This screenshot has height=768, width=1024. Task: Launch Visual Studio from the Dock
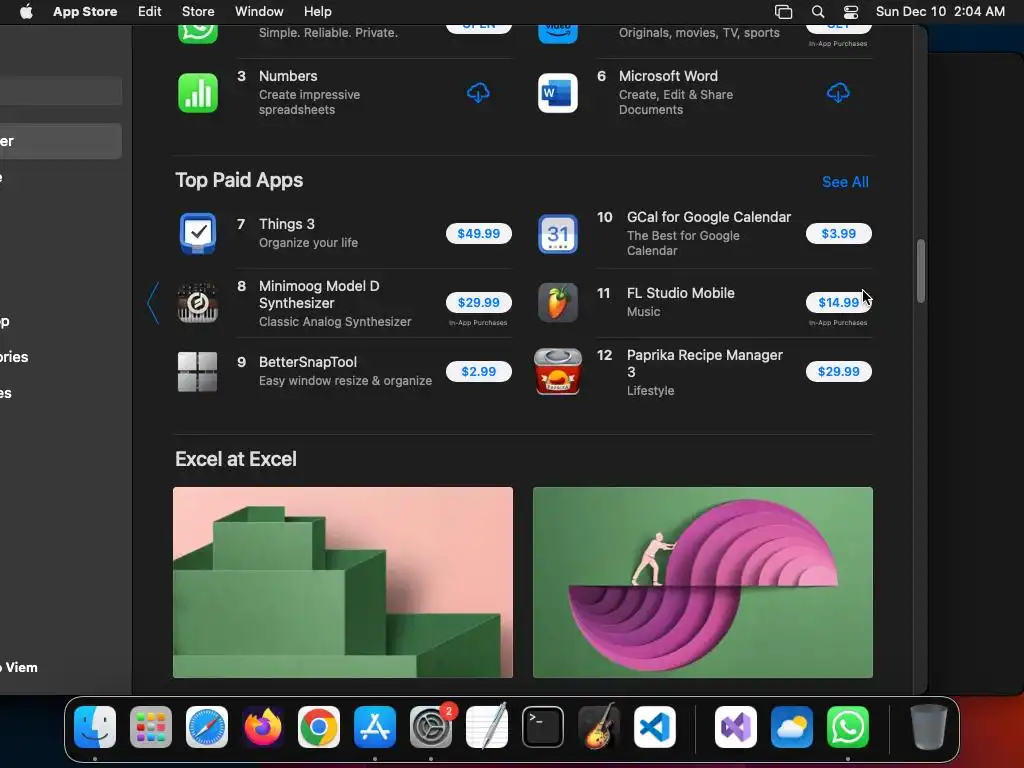[x=736, y=727]
